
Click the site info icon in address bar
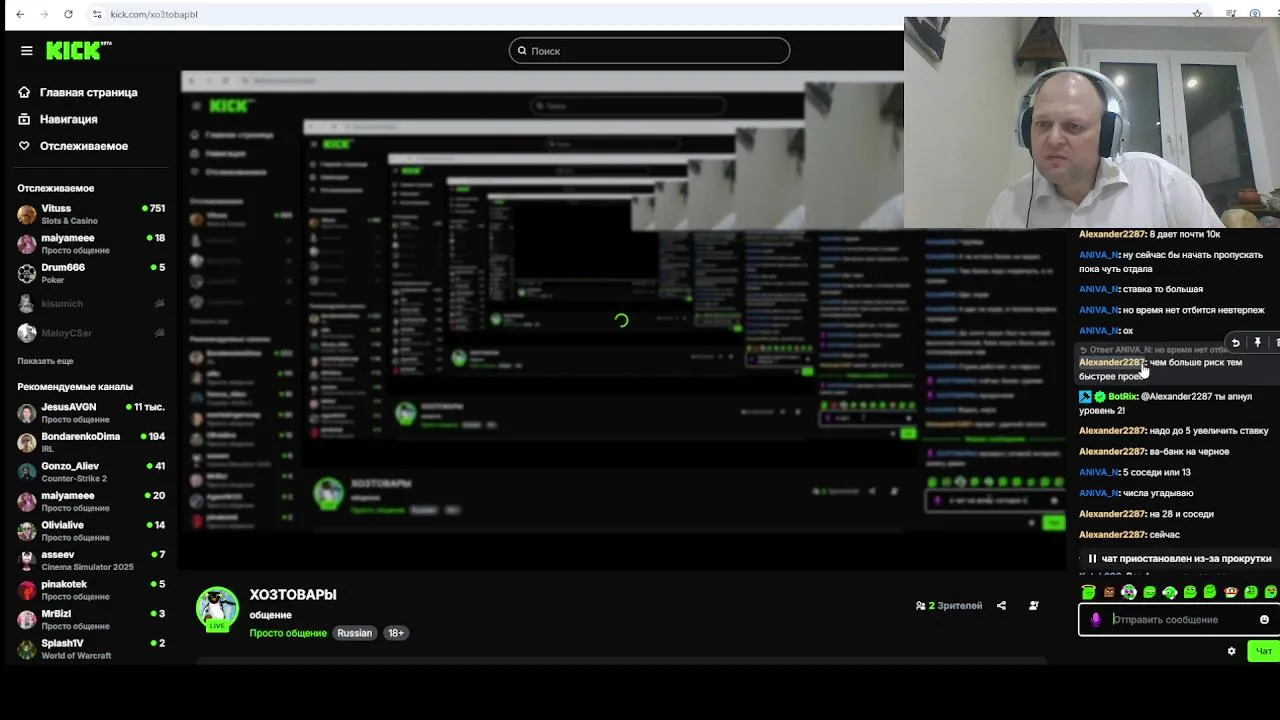tap(97, 14)
